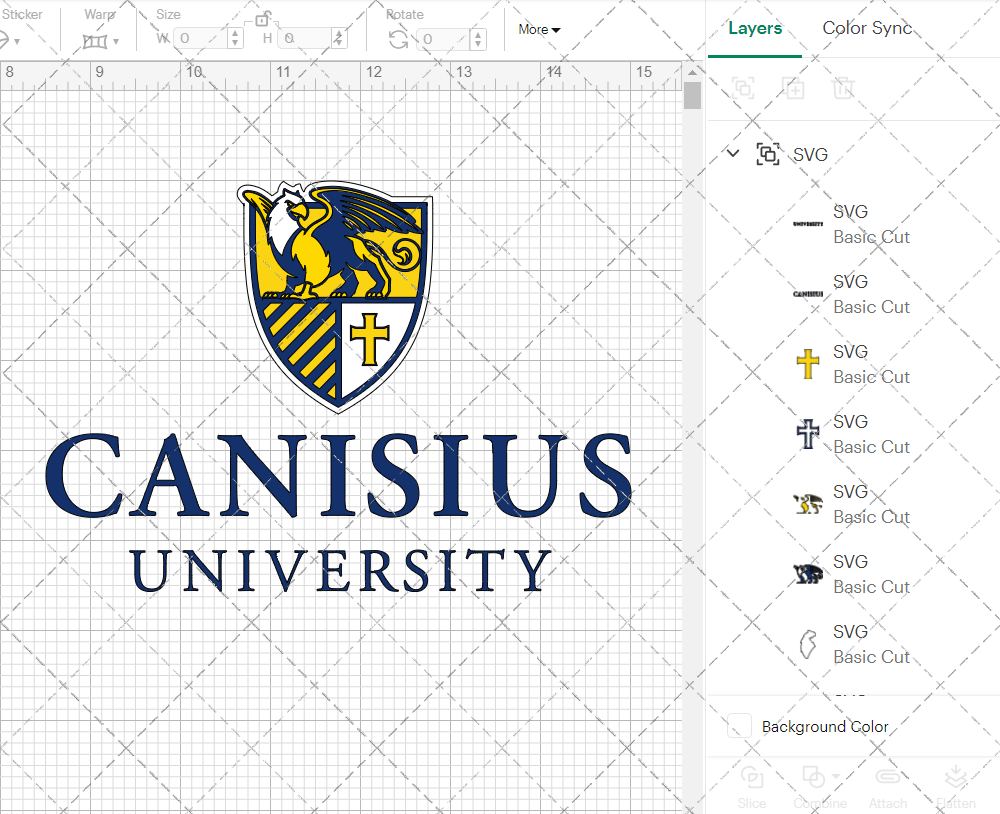Open the Background Color swatch

(738, 727)
